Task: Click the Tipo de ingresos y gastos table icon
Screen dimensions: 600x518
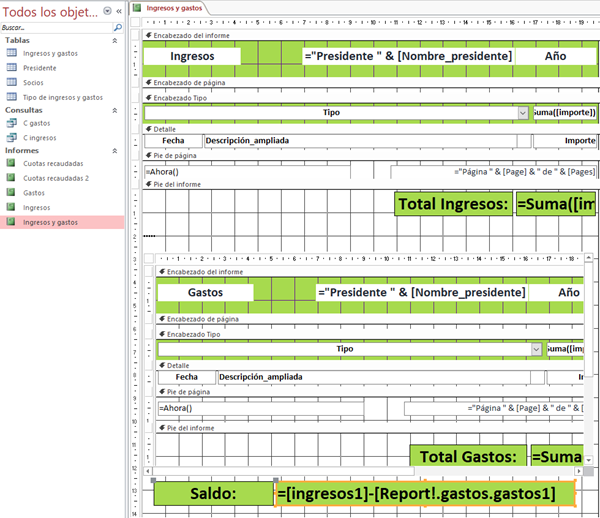Action: pyautogui.click(x=12, y=97)
